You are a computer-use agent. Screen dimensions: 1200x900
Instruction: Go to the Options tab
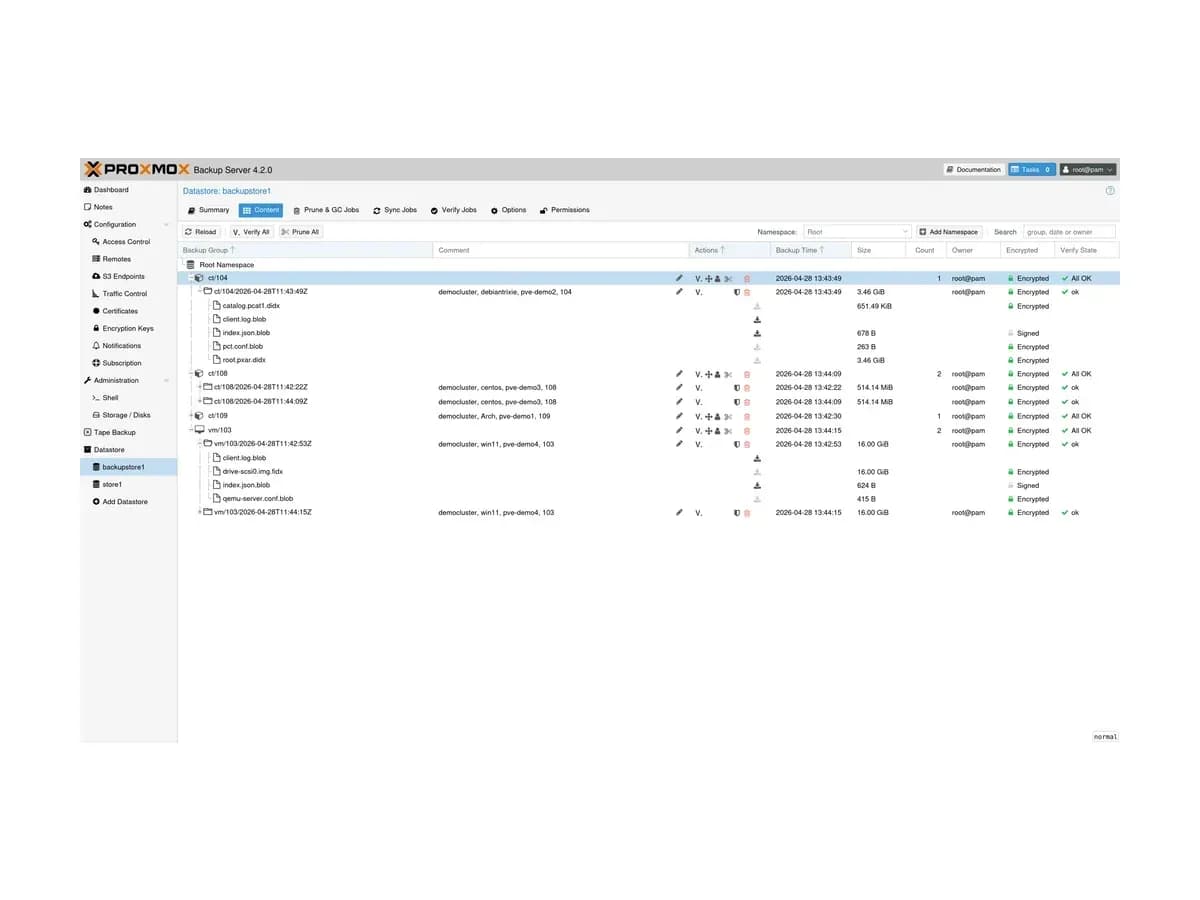pos(508,210)
